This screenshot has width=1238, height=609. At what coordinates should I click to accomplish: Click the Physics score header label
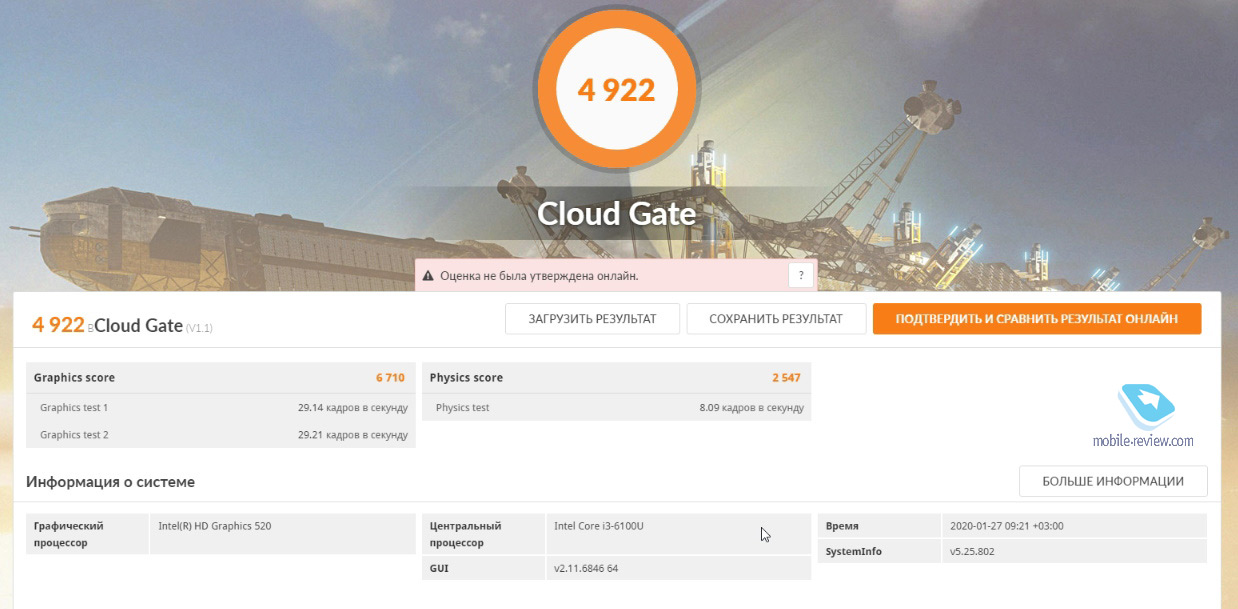pos(466,378)
